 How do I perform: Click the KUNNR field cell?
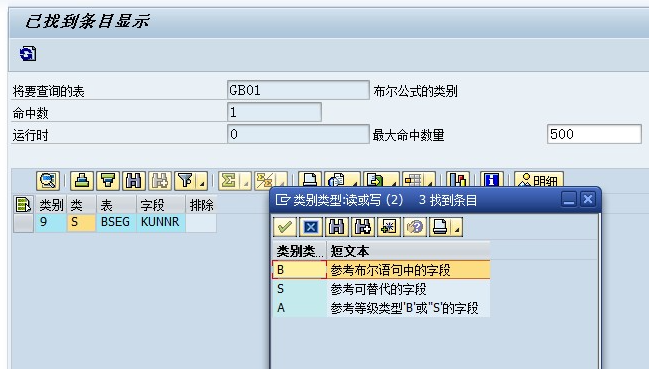[x=161, y=223]
